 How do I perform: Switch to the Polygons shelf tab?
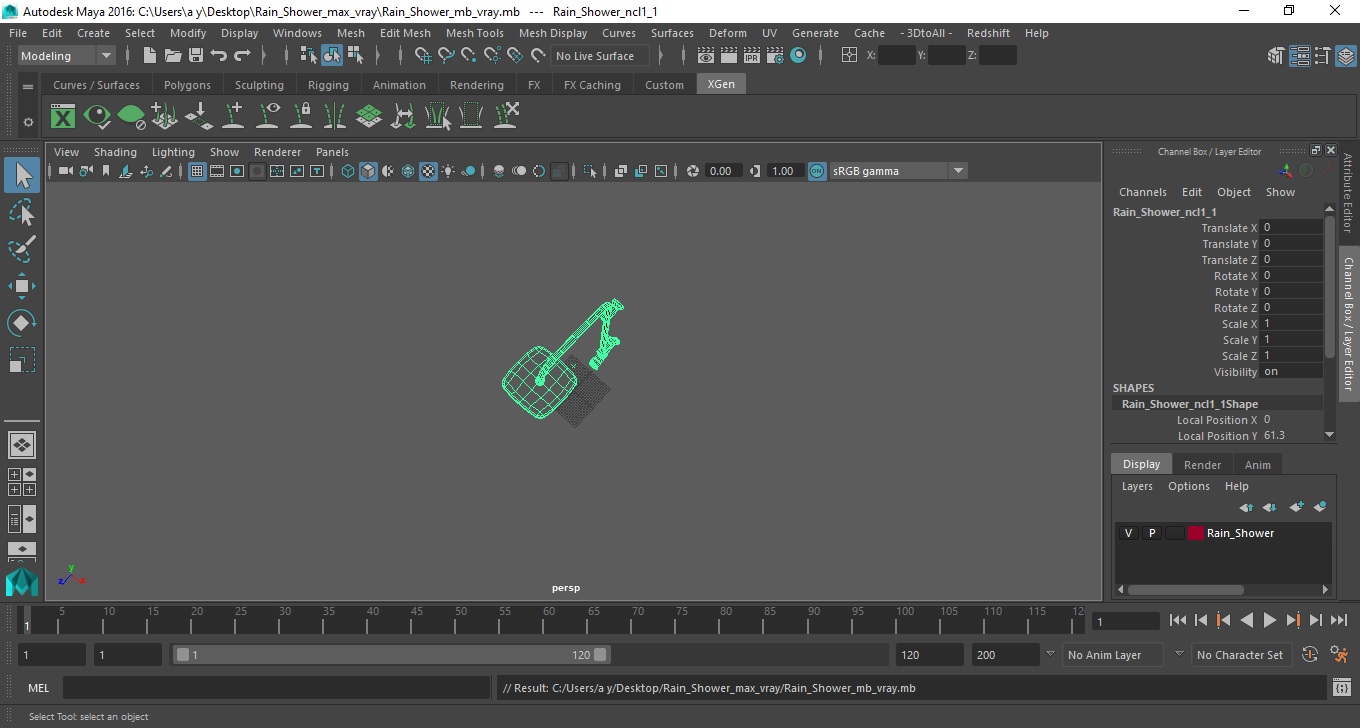[187, 85]
